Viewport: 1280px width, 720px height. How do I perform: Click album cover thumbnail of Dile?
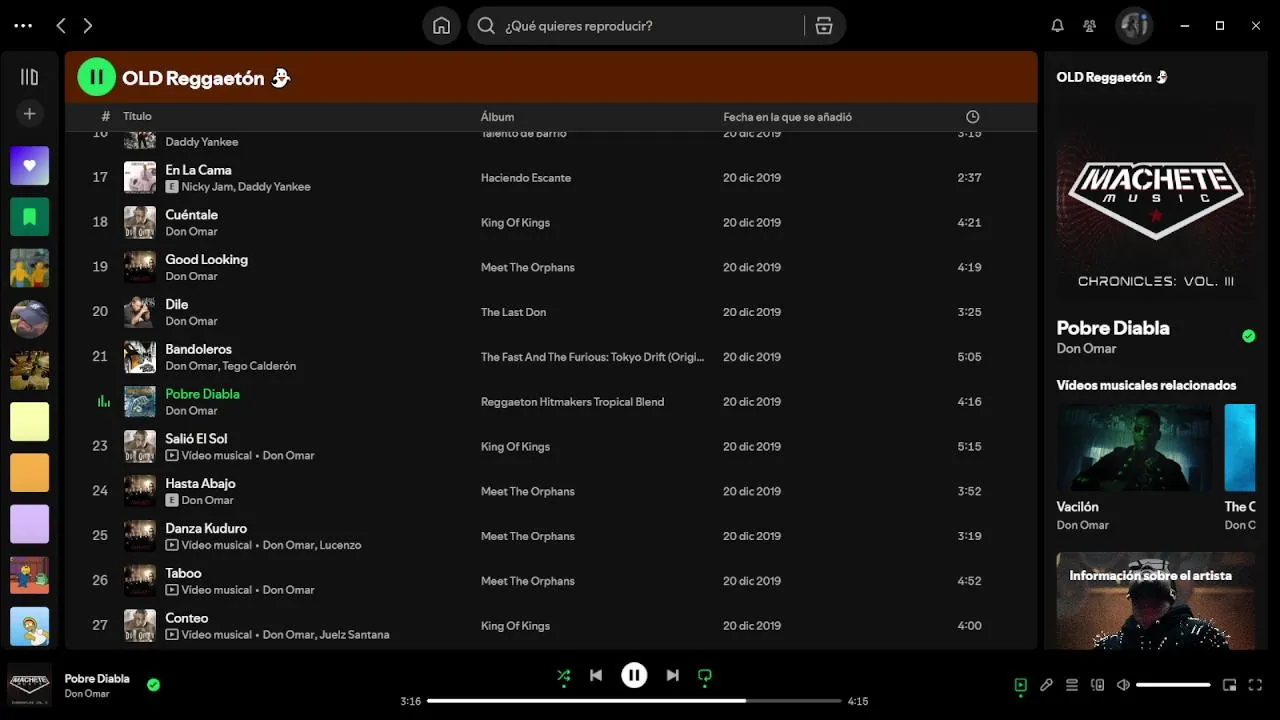[x=140, y=312]
